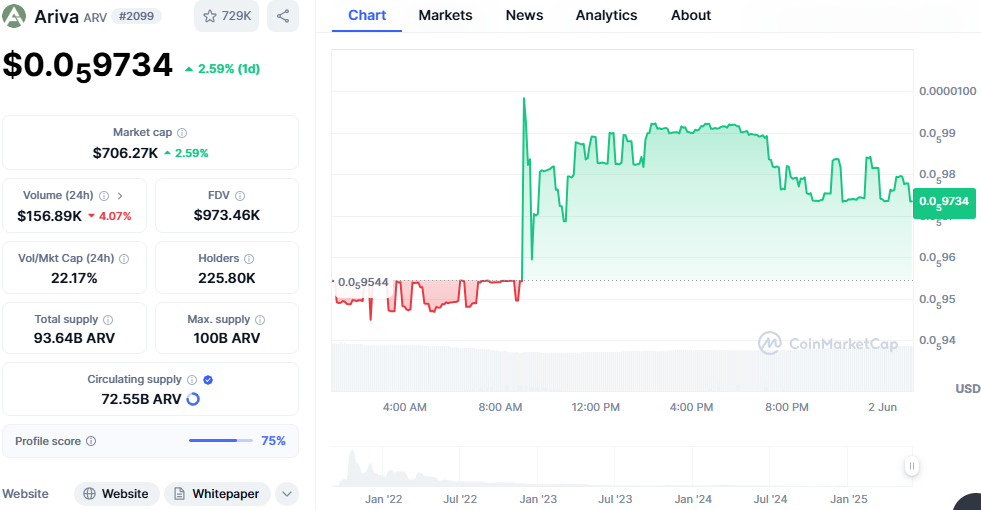Image resolution: width=981 pixels, height=510 pixels.
Task: Open the Holders info icon
Action: point(249,259)
